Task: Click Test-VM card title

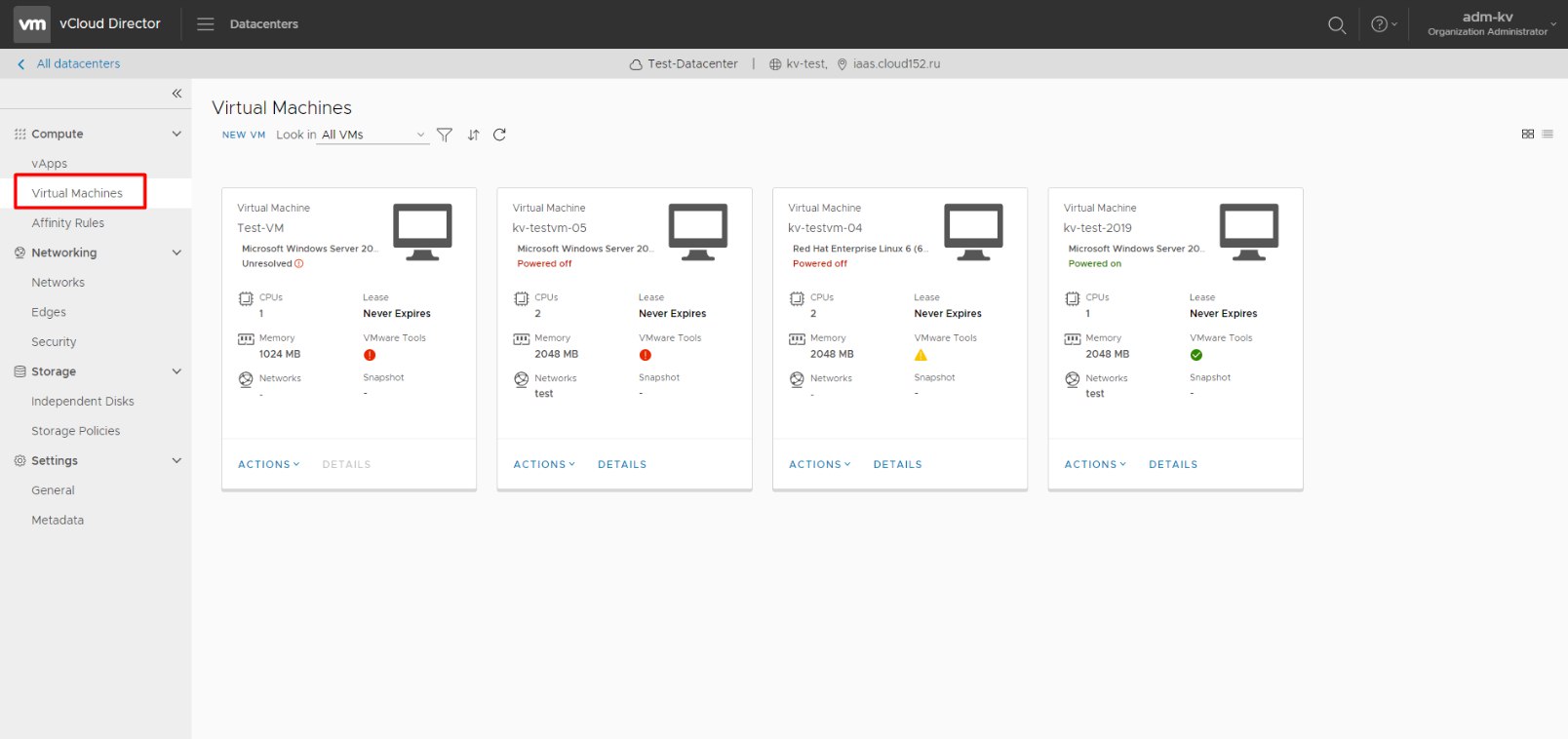Action: point(260,228)
